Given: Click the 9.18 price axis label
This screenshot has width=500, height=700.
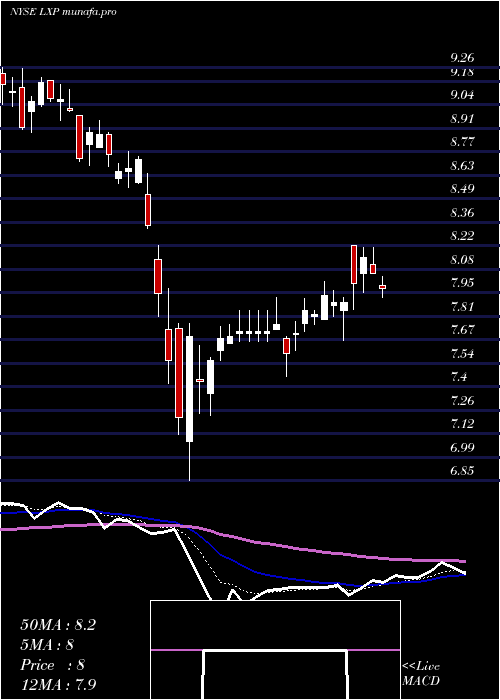Looking at the screenshot, I should pyautogui.click(x=462, y=72).
